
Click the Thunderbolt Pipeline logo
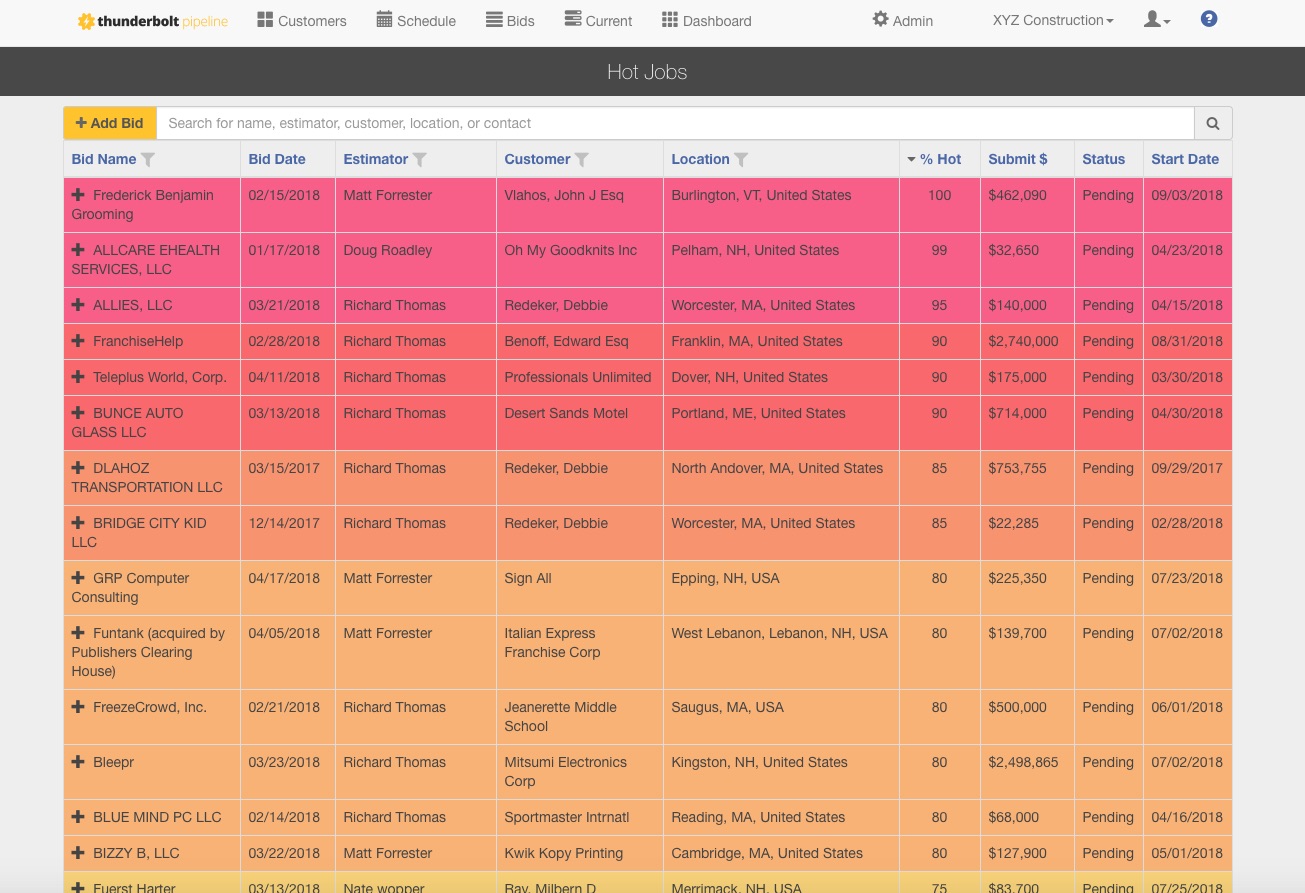[x=153, y=21]
